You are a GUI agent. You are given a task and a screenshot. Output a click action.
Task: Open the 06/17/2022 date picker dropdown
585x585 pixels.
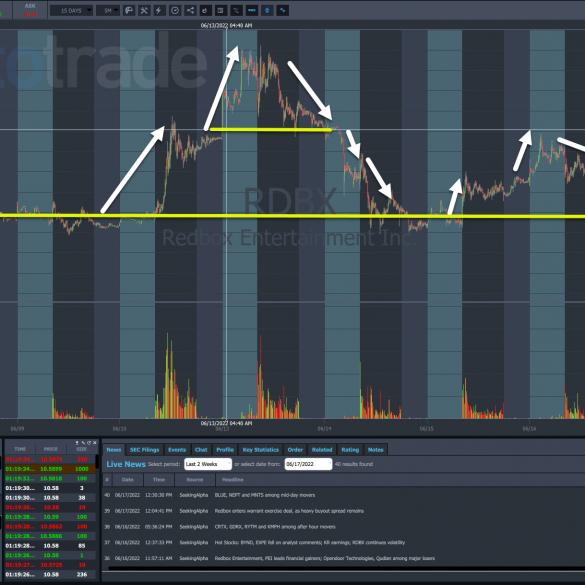308,464
